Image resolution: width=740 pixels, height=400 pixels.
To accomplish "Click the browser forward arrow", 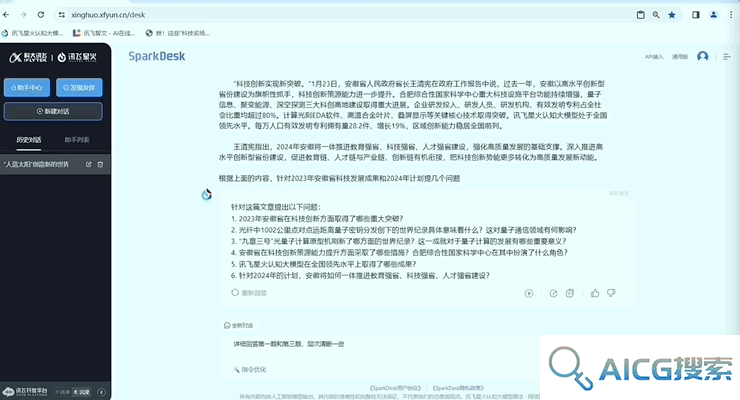I will (23, 15).
